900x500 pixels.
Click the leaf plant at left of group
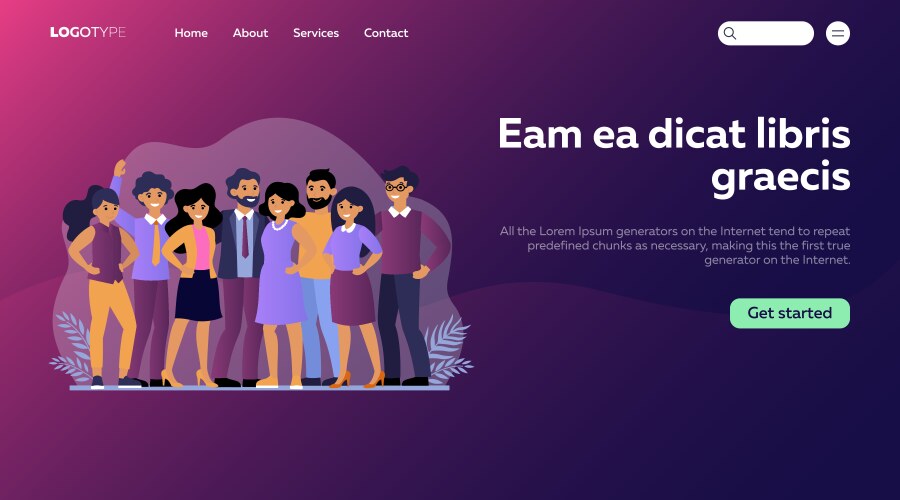pos(72,346)
